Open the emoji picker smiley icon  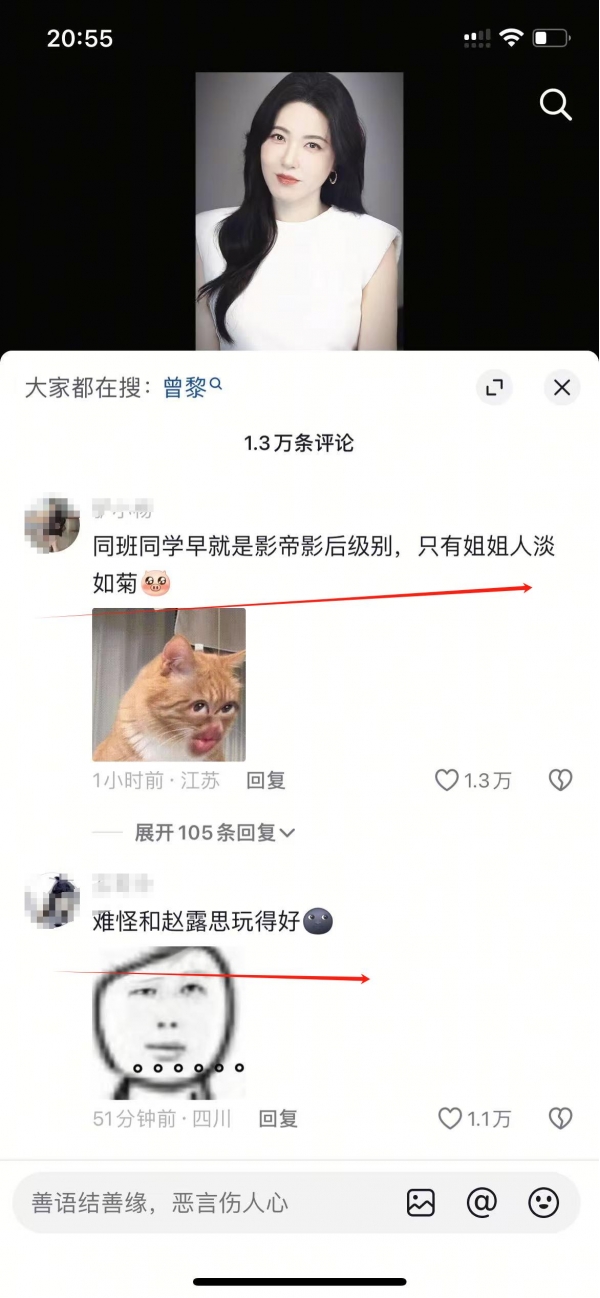click(544, 1203)
